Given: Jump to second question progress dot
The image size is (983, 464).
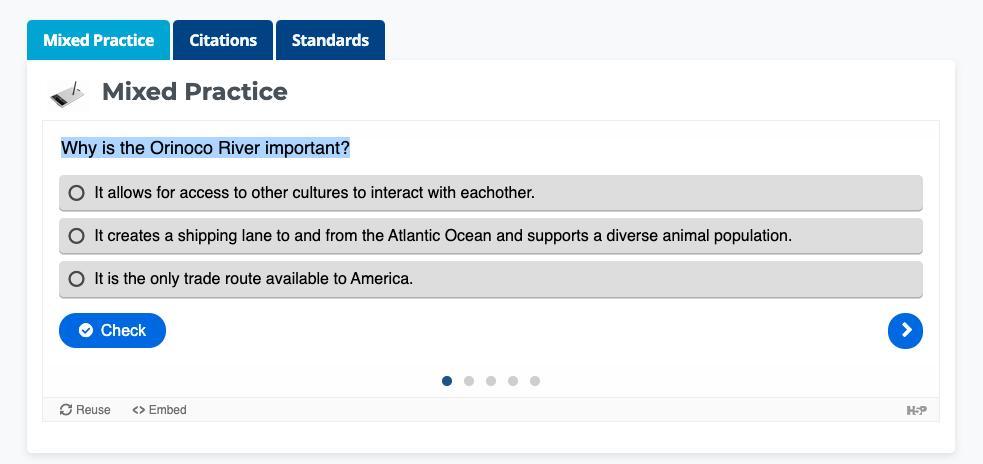Looking at the screenshot, I should click(x=469, y=381).
